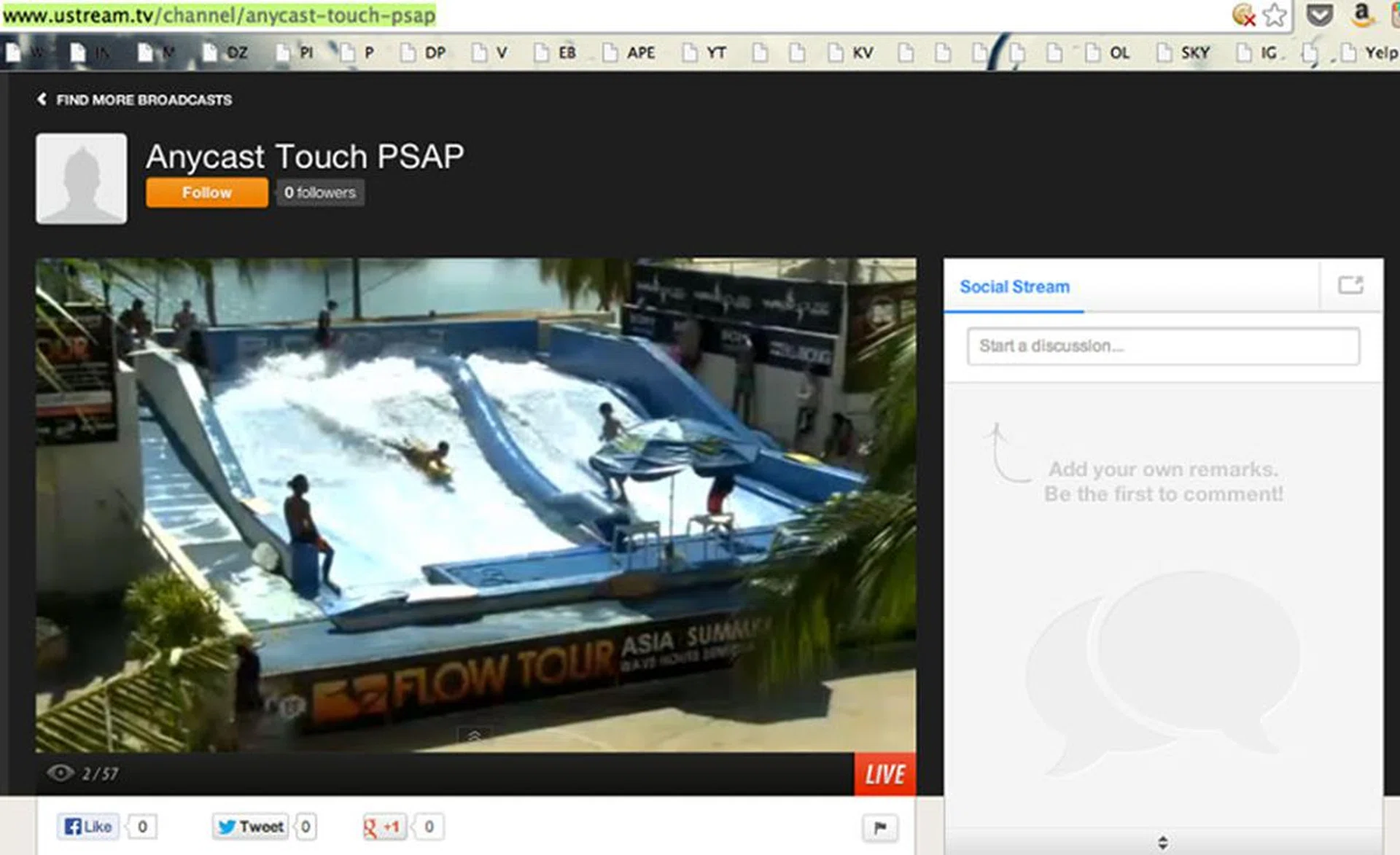Click the Social Stream resize handle
The image size is (1400, 855).
1162,843
